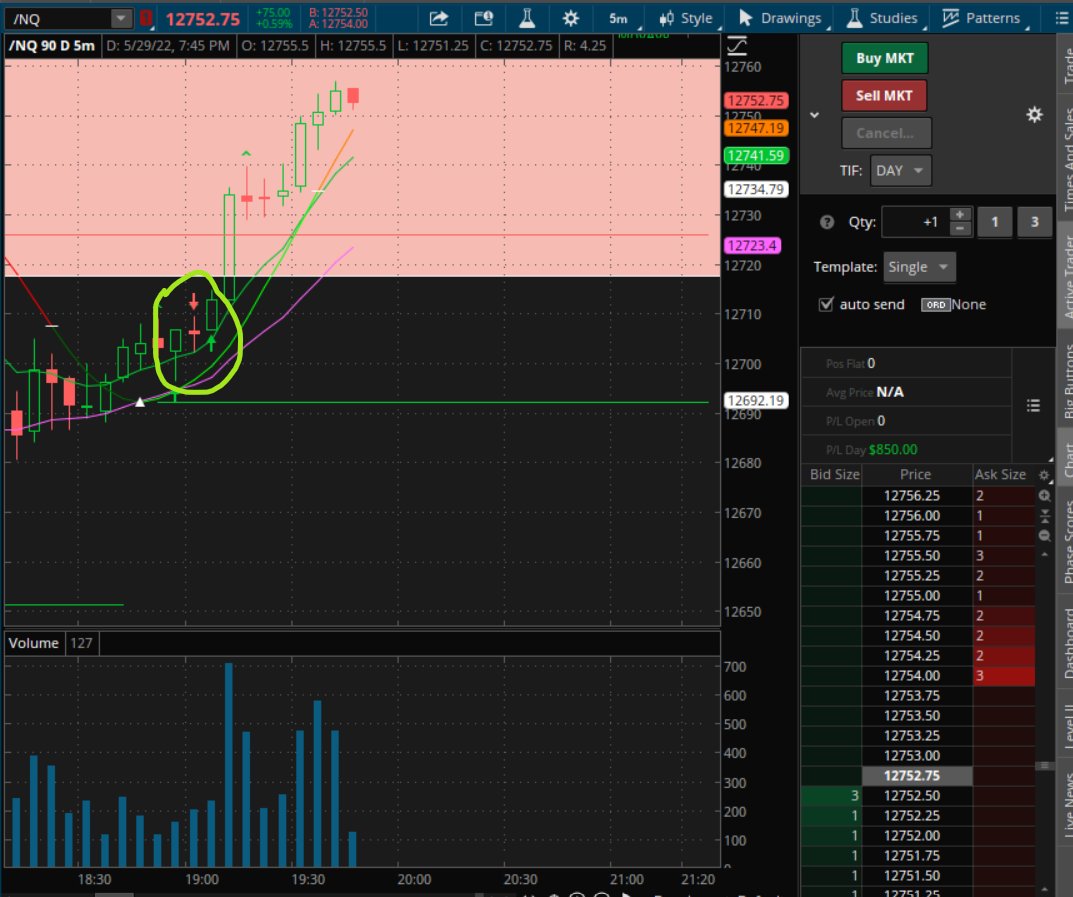
Task: Click the Price column header
Action: pos(916,475)
